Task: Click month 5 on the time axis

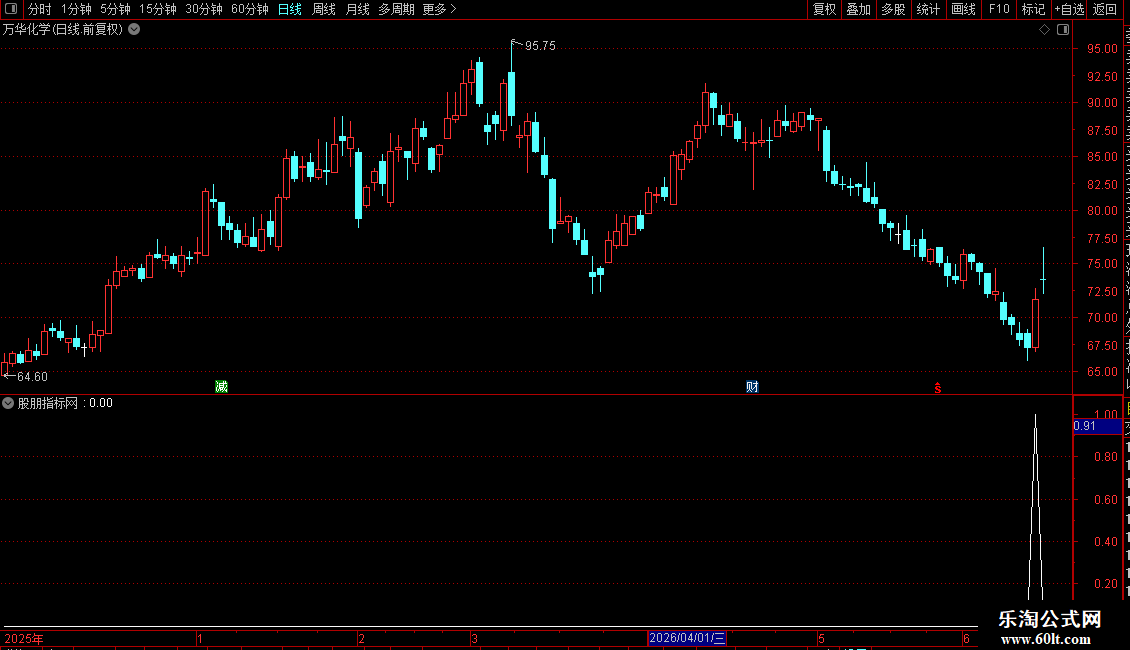Action: (821, 638)
